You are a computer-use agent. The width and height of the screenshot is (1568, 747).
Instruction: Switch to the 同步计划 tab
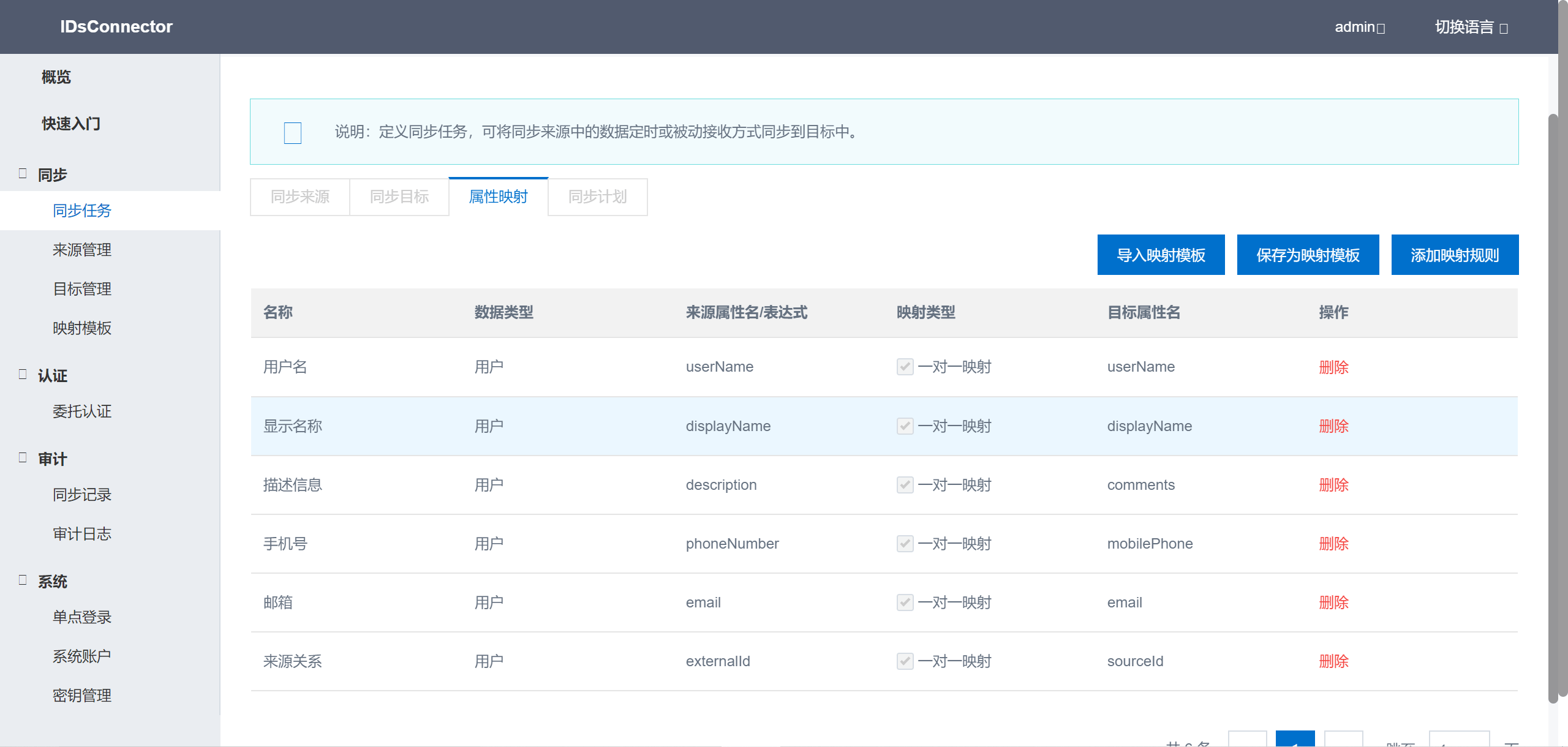pos(597,197)
